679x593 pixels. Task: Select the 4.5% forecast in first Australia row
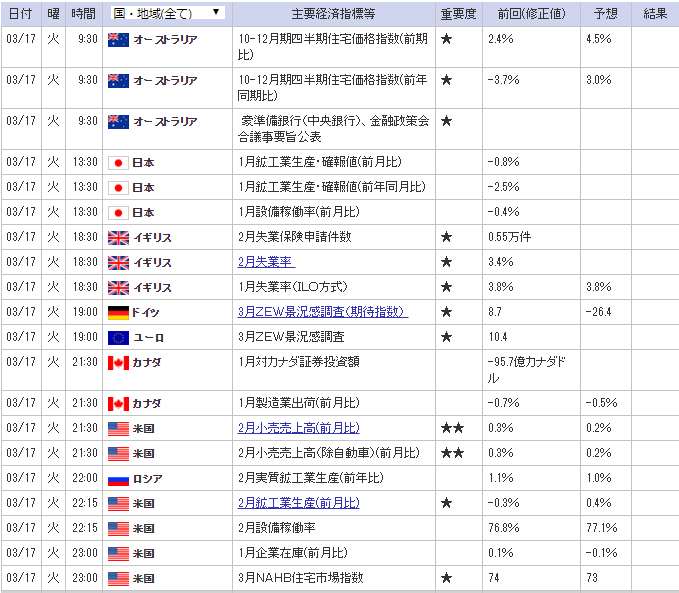(599, 39)
